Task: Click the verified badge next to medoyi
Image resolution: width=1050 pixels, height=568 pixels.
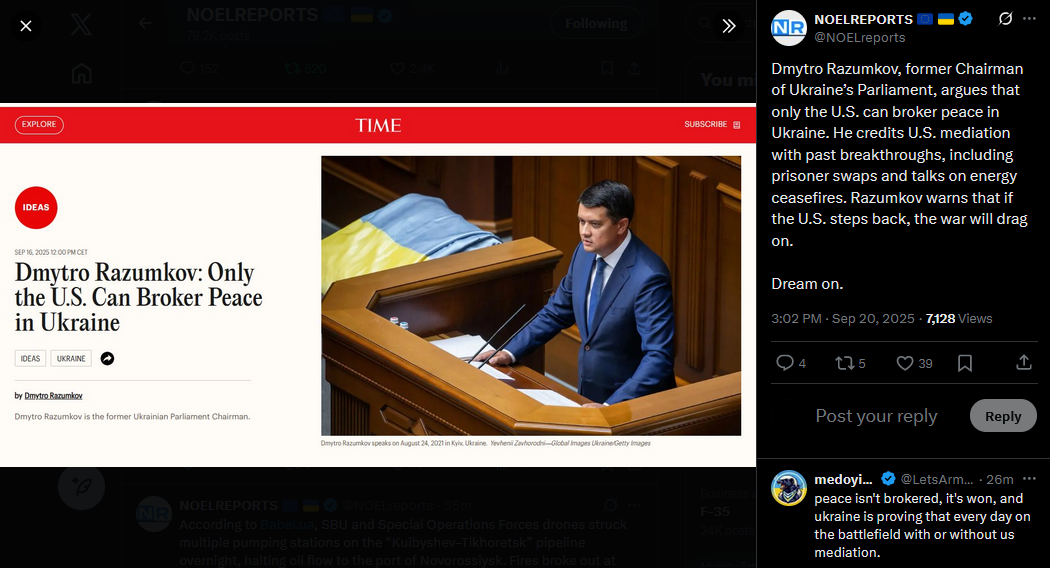Action: pyautogui.click(x=888, y=479)
